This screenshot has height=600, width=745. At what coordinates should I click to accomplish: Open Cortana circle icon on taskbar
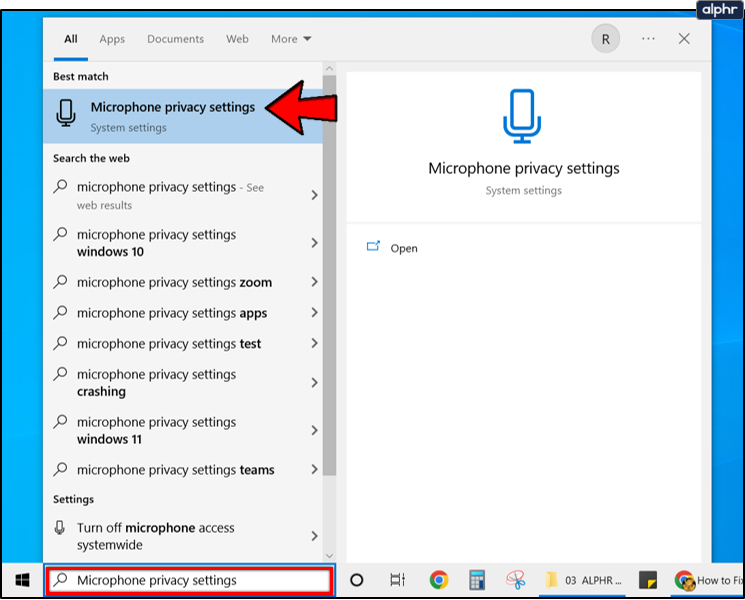(x=356, y=580)
